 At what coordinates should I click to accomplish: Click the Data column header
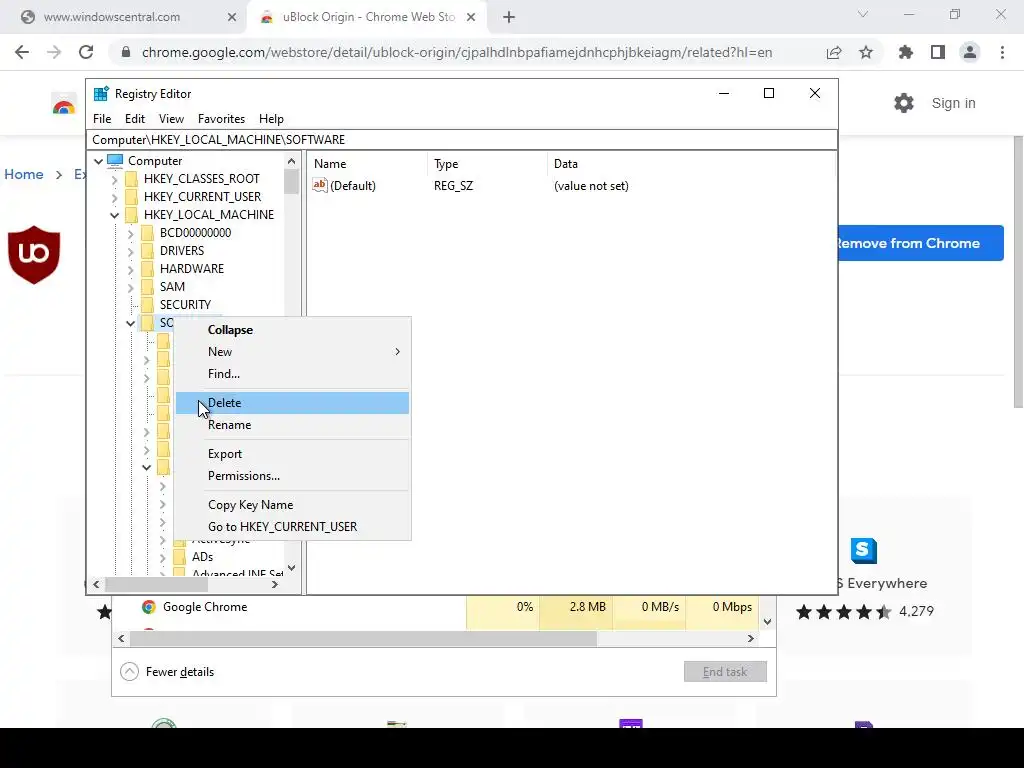coord(566,164)
